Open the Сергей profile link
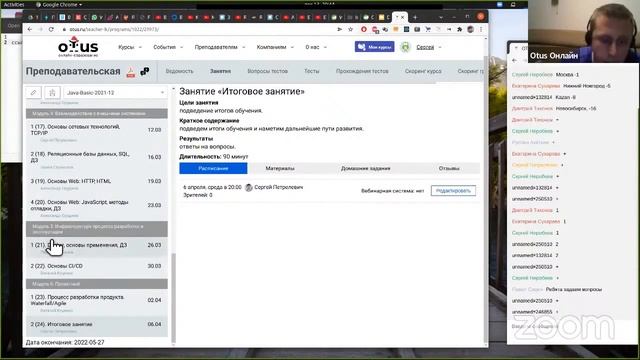Image resolution: width=640 pixels, height=360 pixels. (x=425, y=47)
